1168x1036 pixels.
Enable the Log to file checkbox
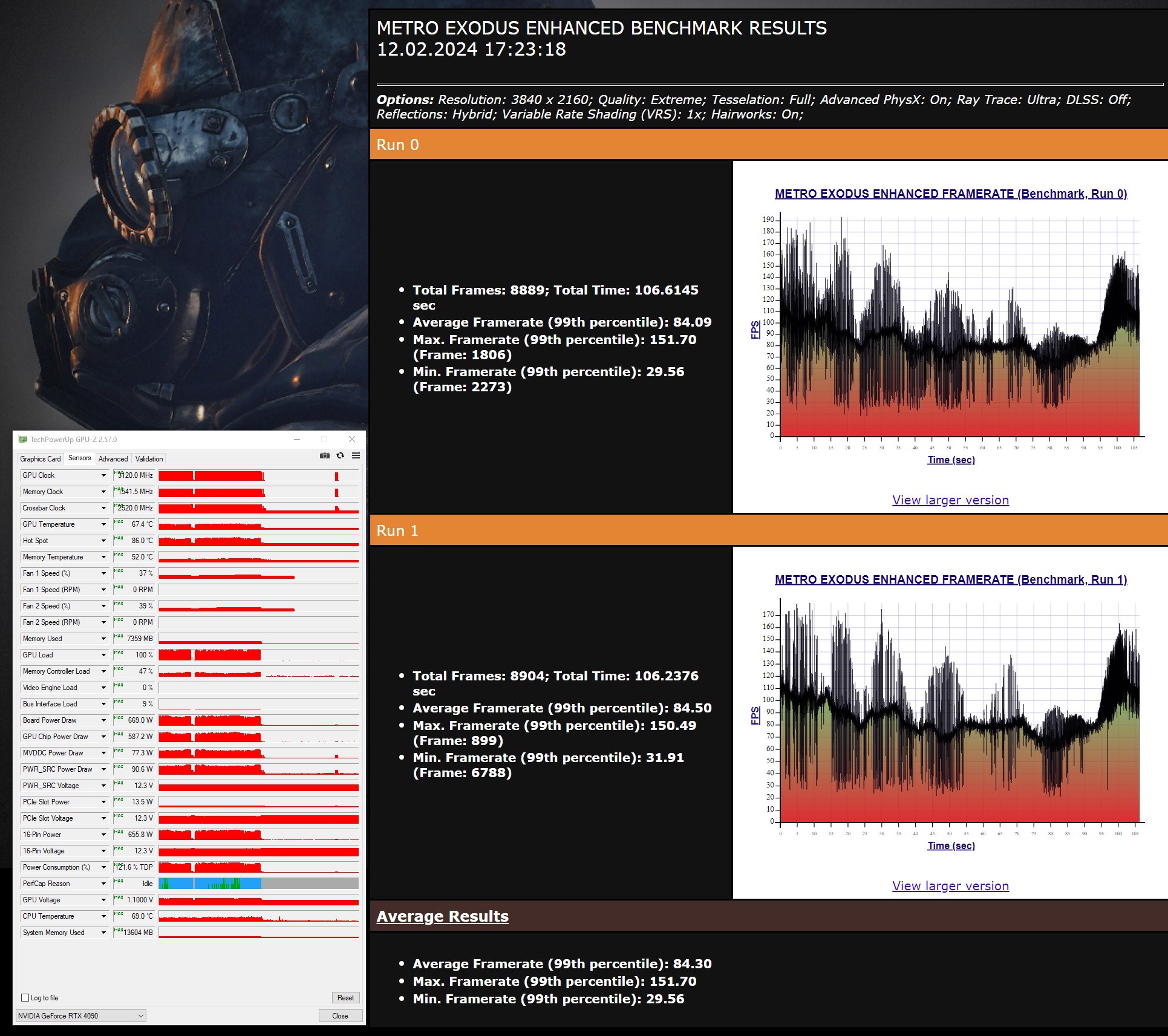click(x=25, y=998)
